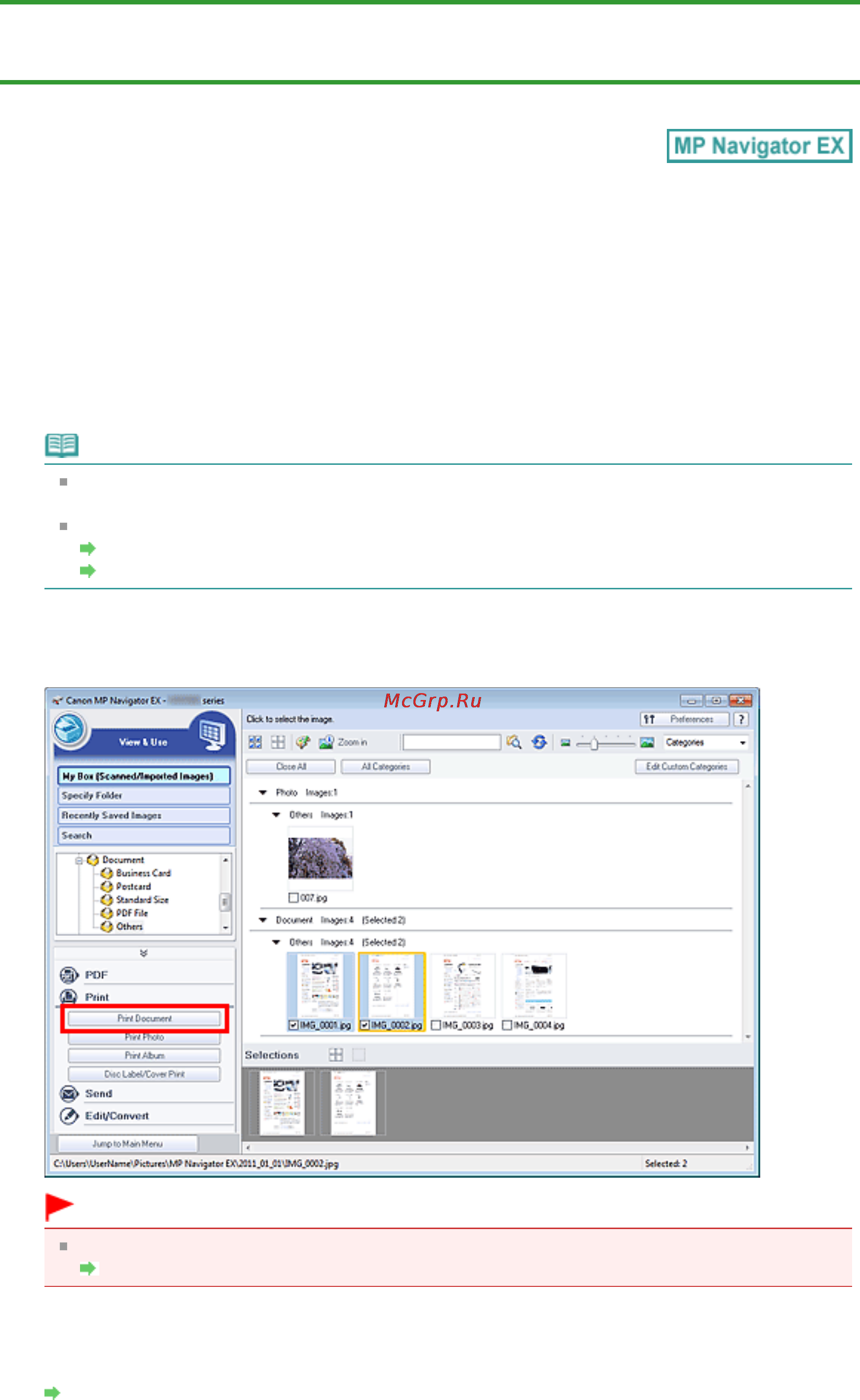The width and height of the screenshot is (860, 1400).
Task: Select the Business Card folder icon
Action: [x=106, y=873]
